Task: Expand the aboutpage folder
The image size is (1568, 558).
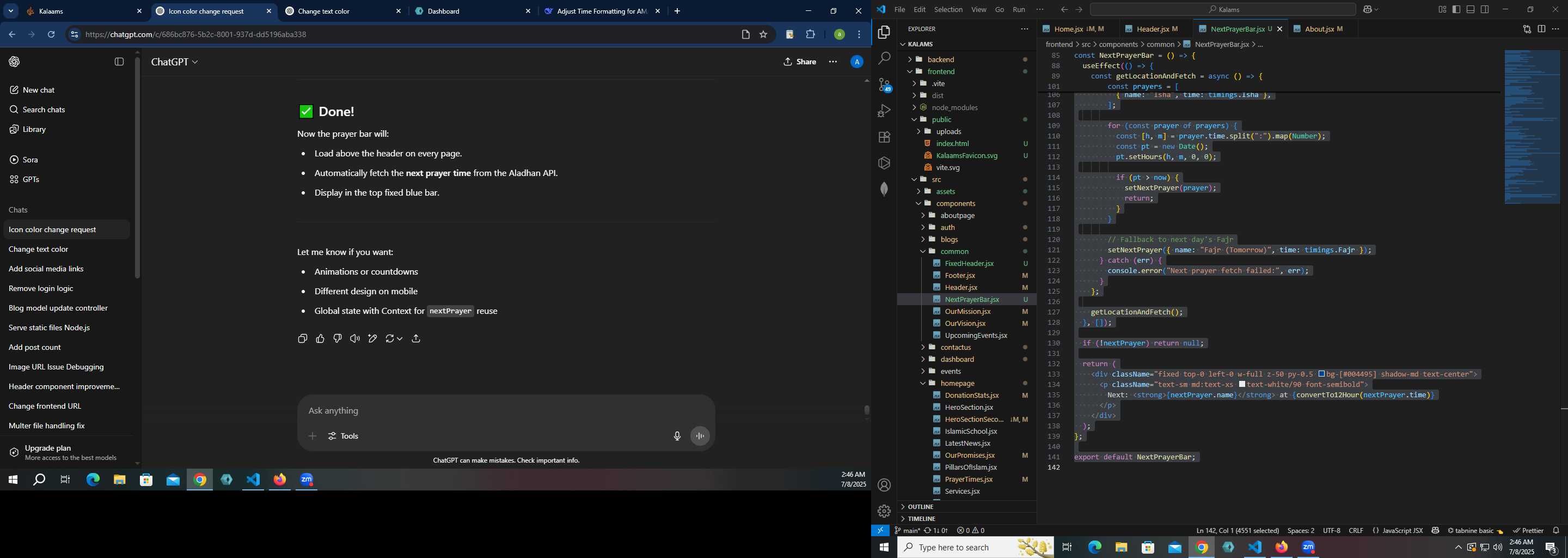Action: click(x=958, y=216)
